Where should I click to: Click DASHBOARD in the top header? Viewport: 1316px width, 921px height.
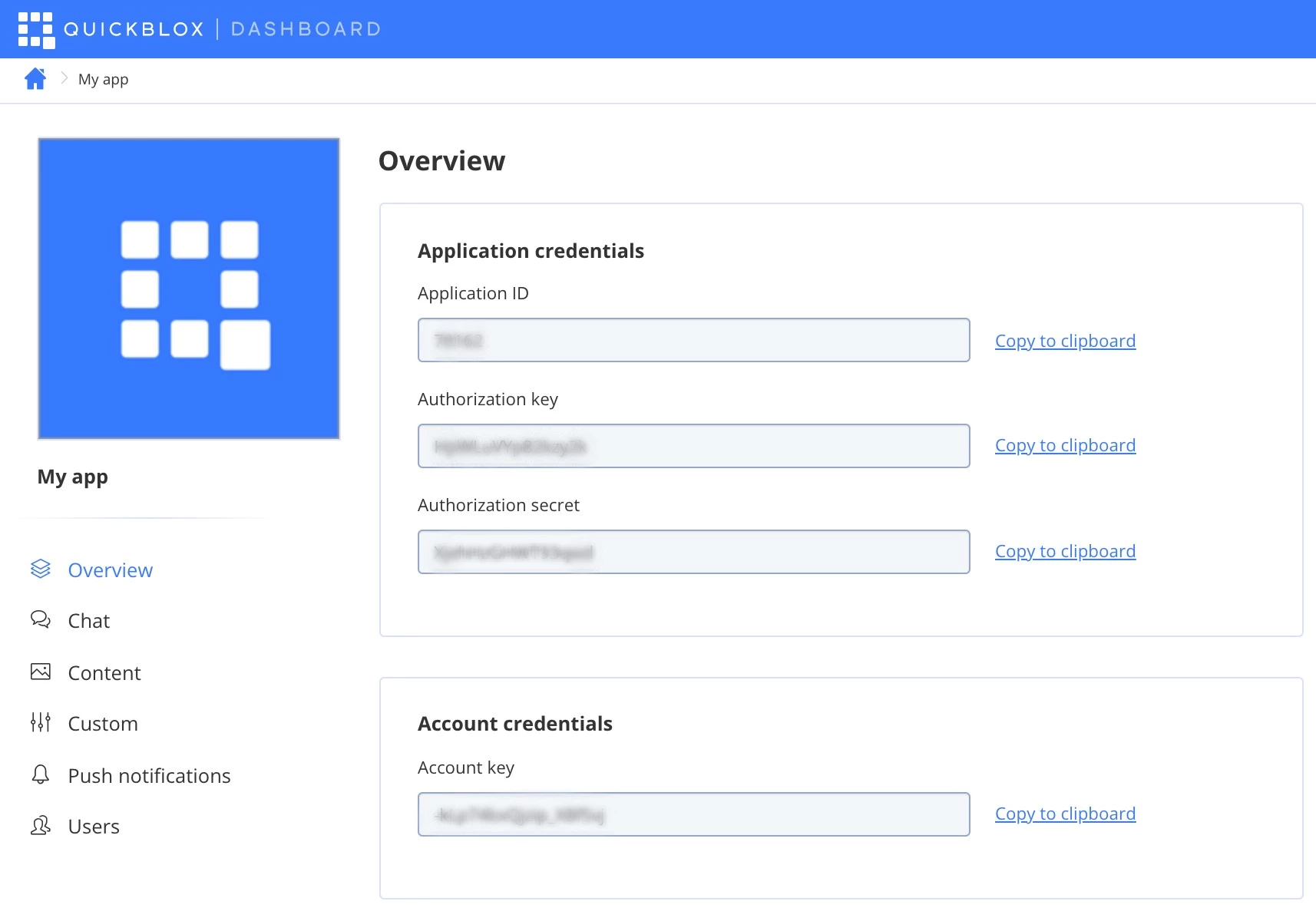306,28
